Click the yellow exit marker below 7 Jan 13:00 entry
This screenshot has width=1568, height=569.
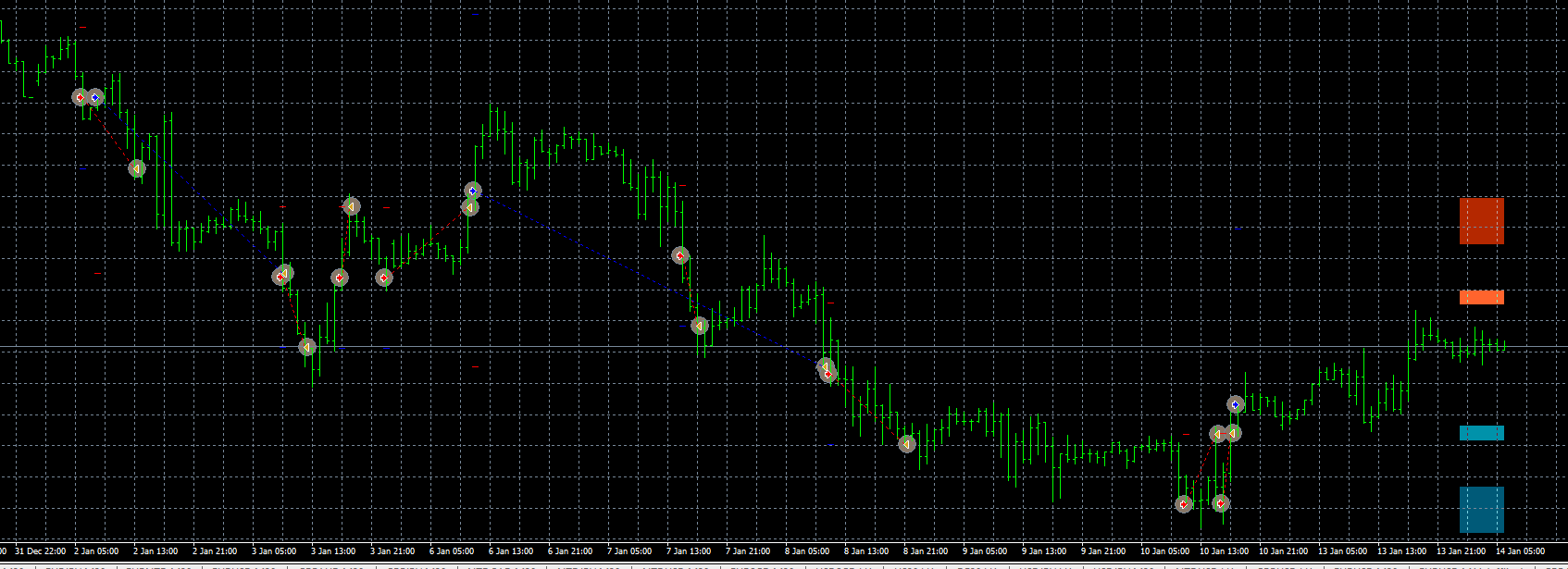coord(700,326)
